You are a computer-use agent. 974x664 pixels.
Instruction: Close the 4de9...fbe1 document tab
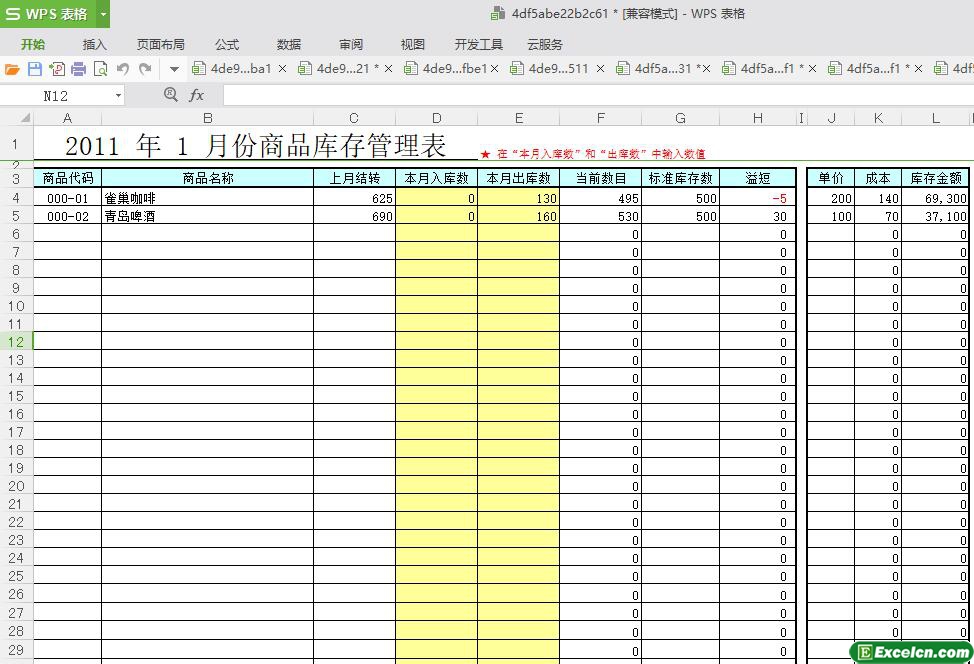(x=494, y=69)
